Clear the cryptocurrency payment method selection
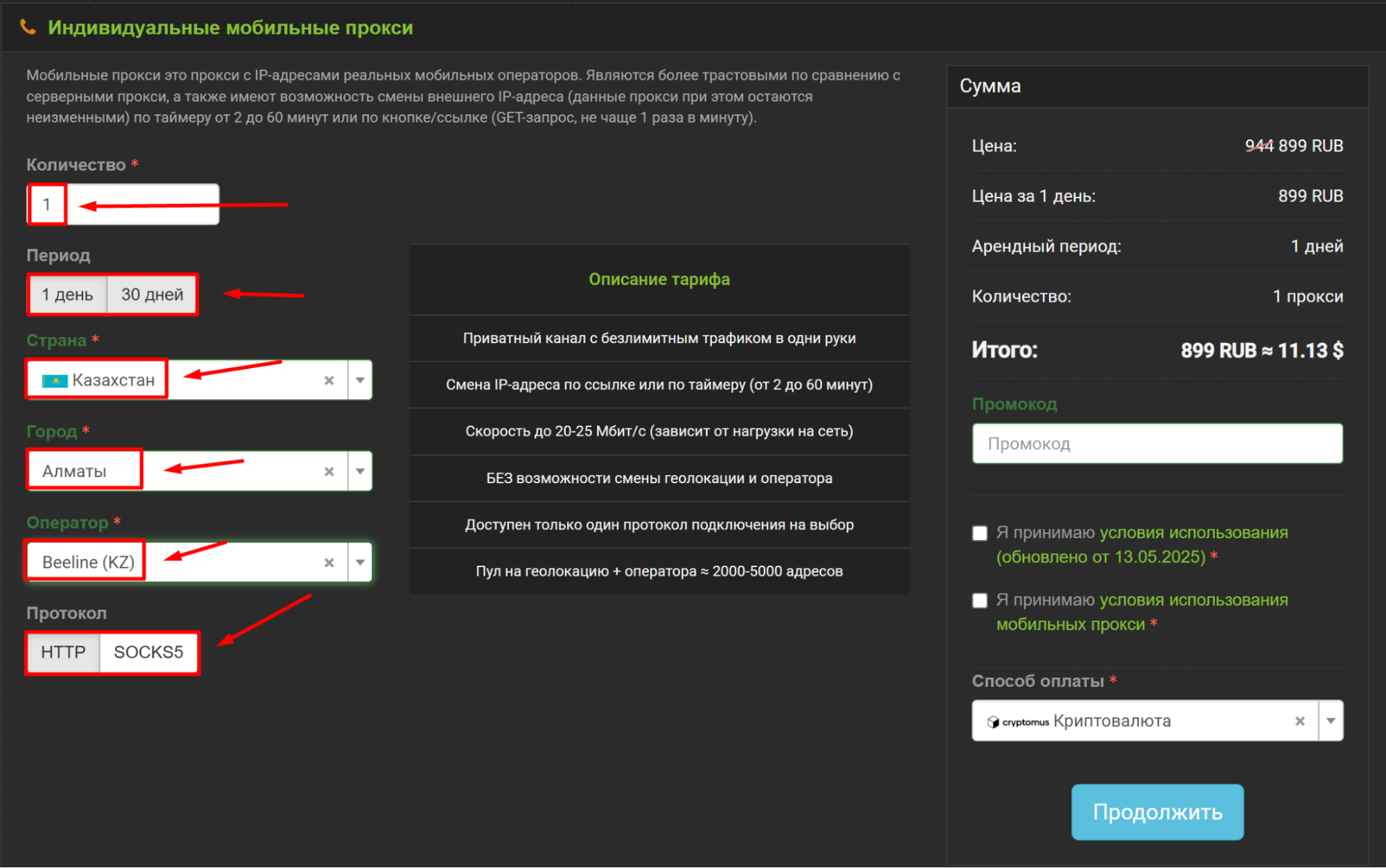1386x868 pixels. [1300, 721]
